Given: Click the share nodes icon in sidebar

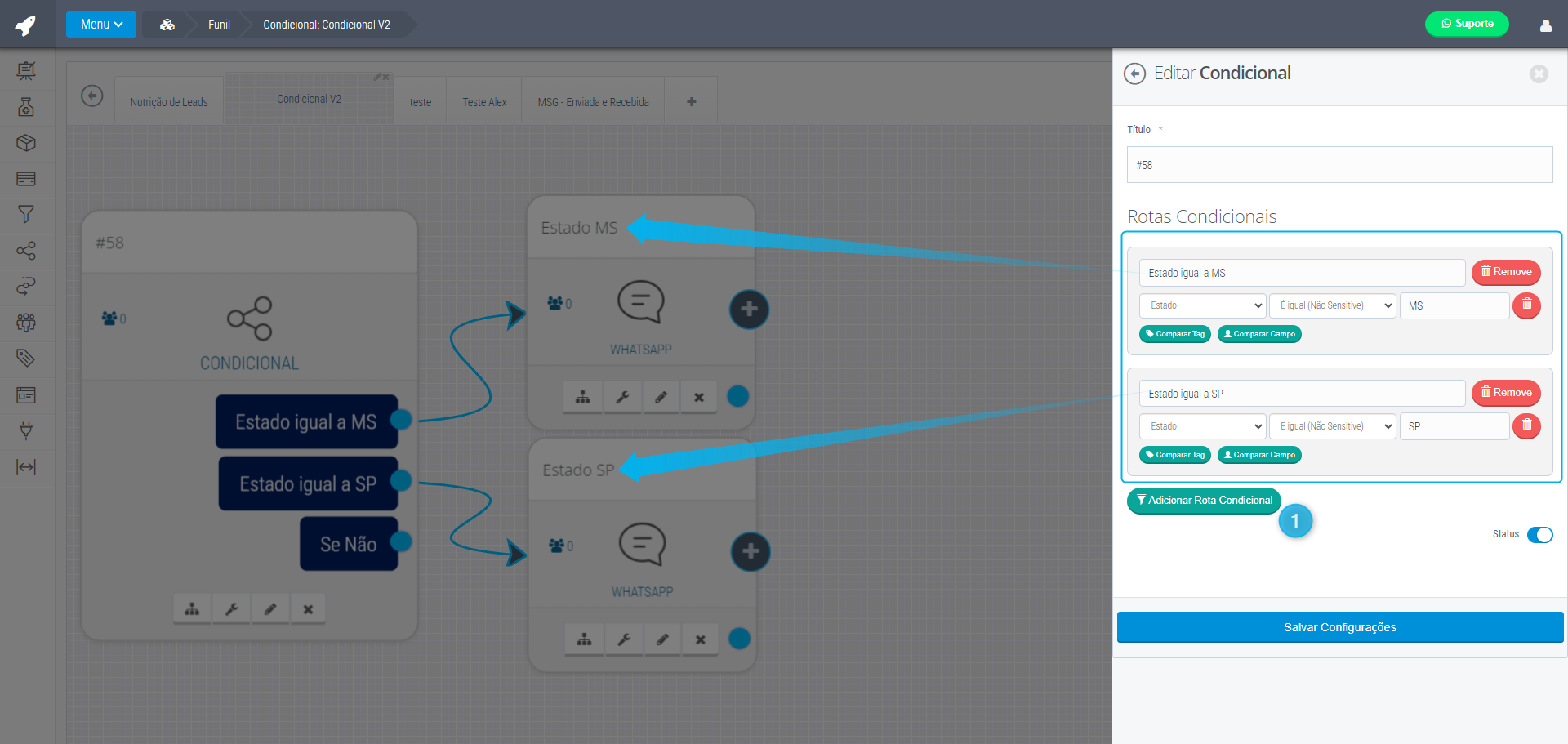Looking at the screenshot, I should 26,250.
